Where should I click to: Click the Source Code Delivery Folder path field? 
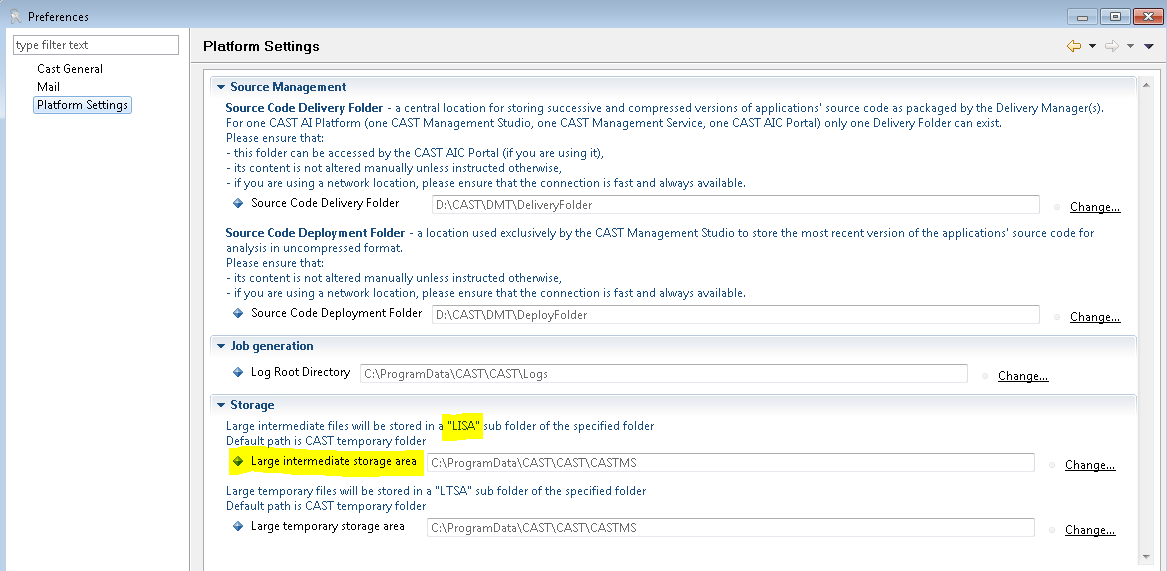point(735,205)
